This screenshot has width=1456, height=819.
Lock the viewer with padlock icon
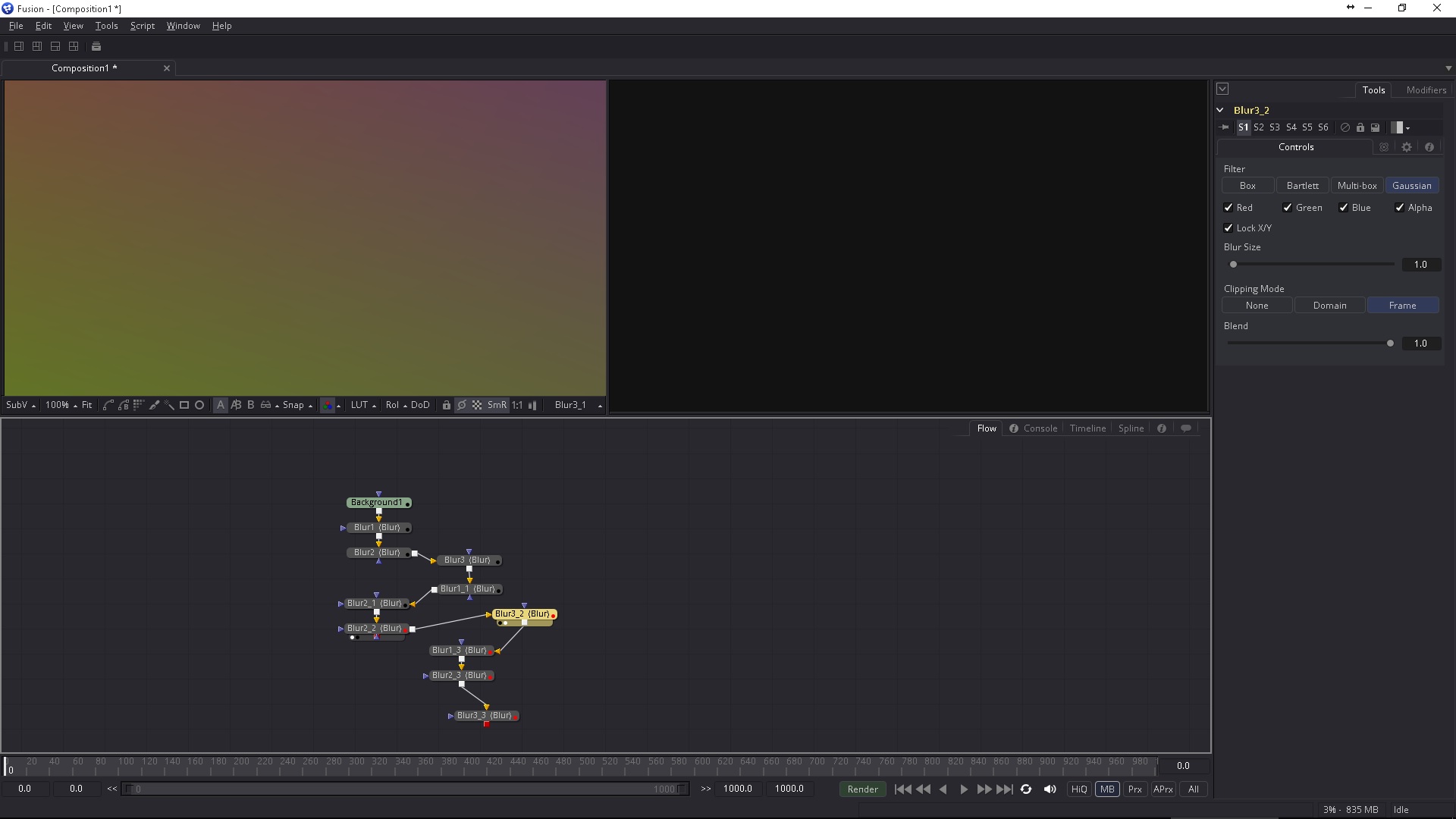[x=447, y=405]
